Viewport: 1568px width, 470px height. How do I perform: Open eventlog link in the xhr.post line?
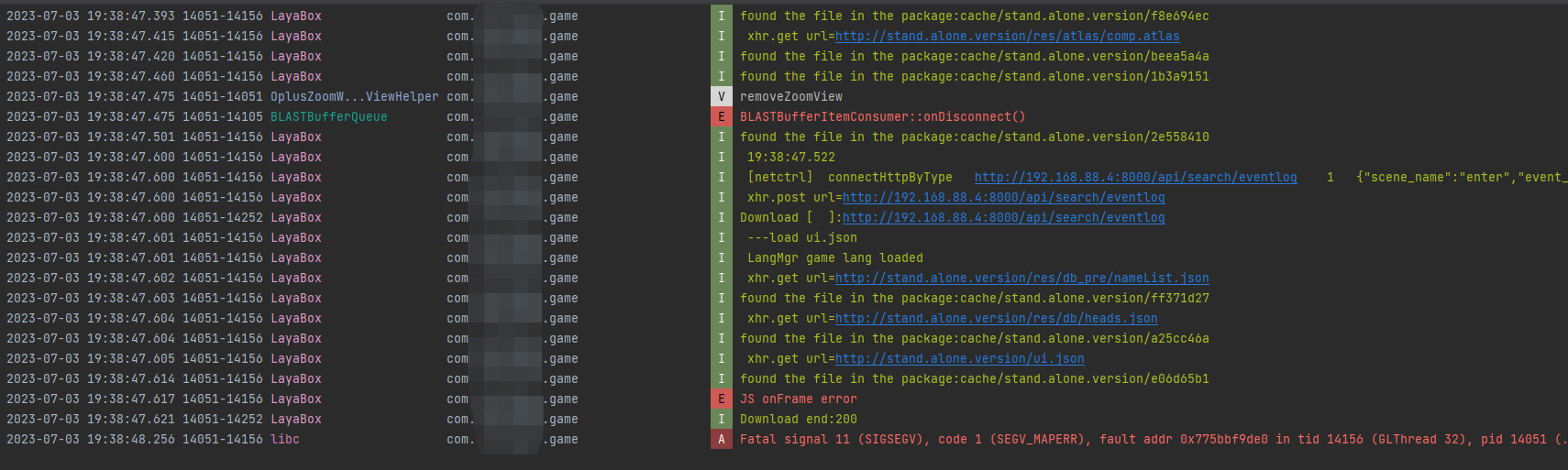pyautogui.click(x=1003, y=197)
